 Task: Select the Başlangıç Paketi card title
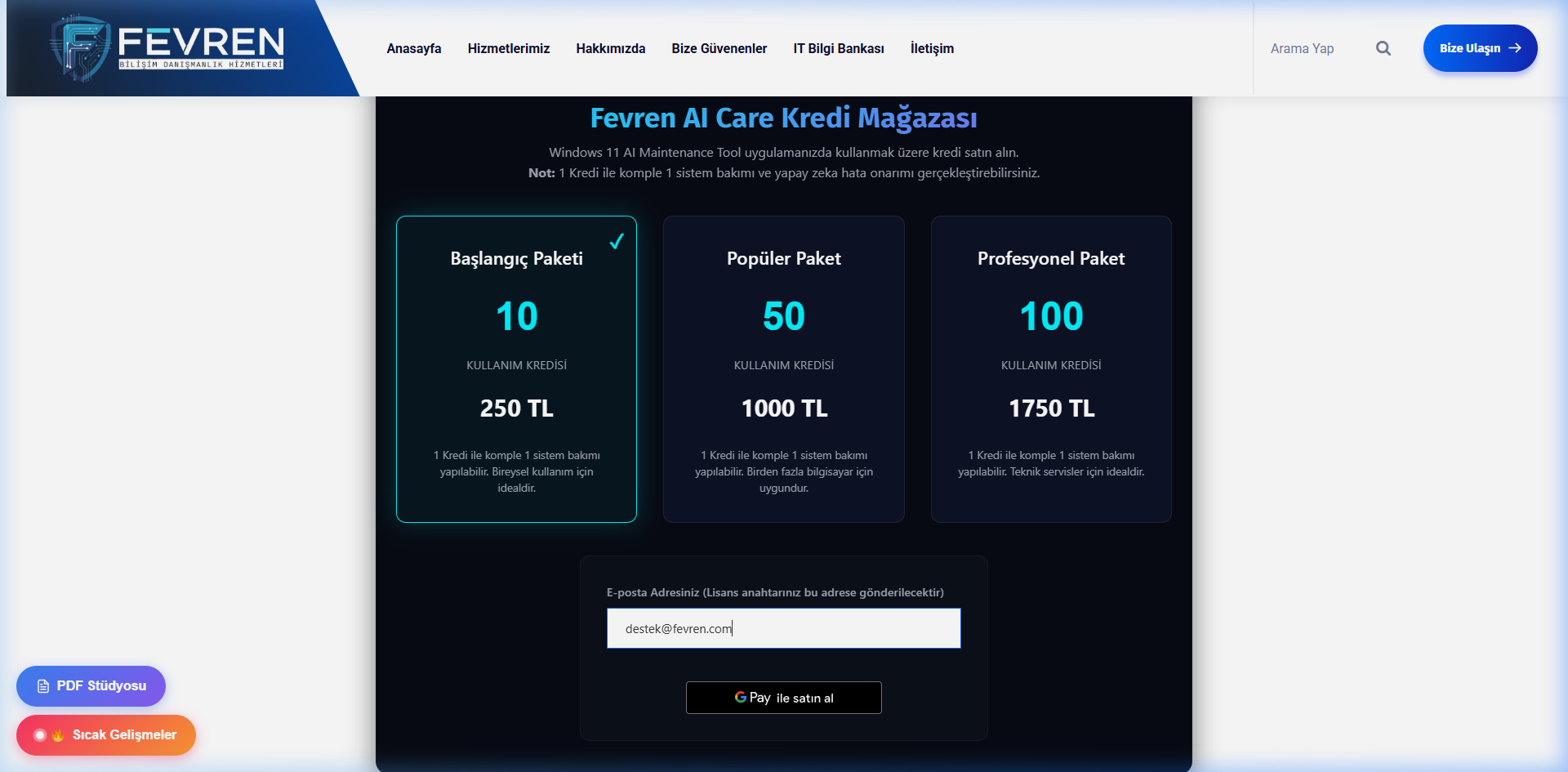pyautogui.click(x=517, y=259)
